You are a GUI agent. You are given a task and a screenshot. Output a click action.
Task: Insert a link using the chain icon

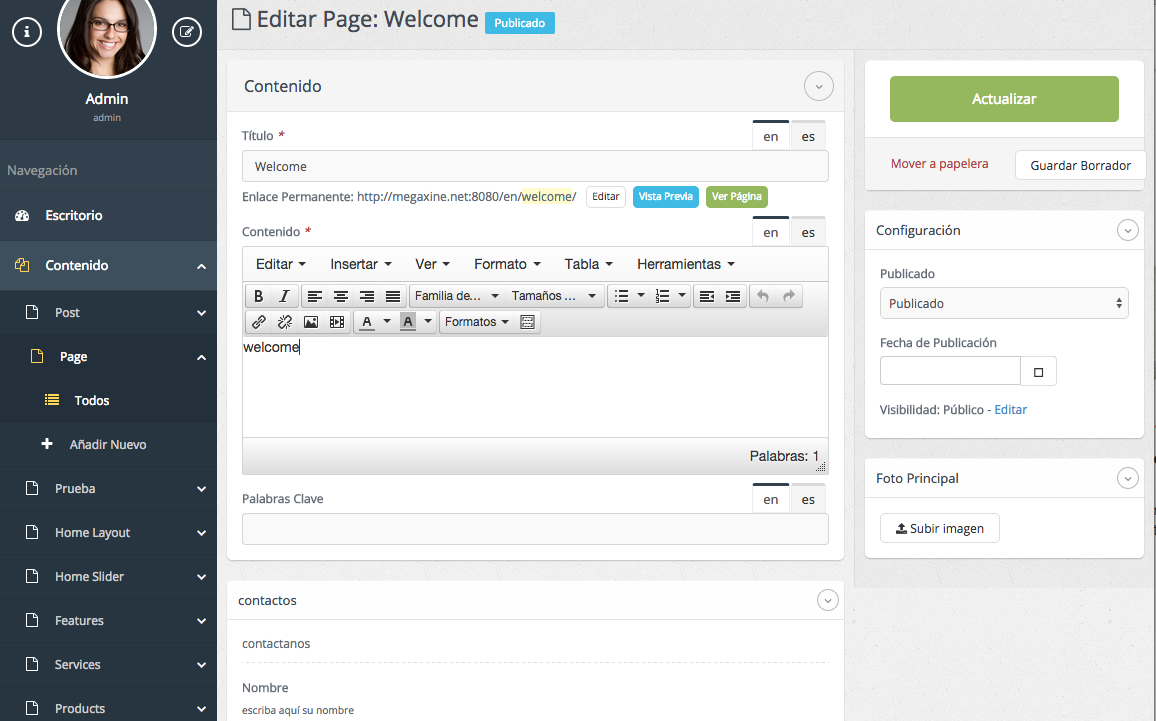259,322
